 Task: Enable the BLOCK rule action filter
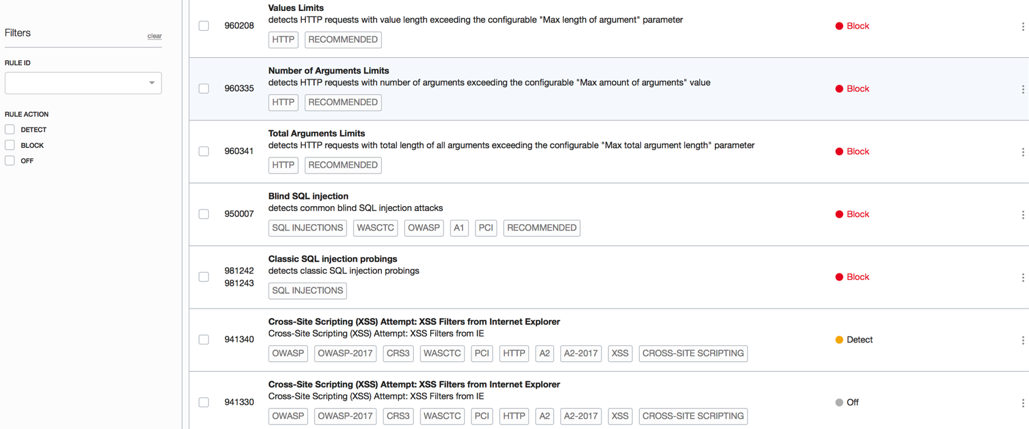(x=10, y=145)
